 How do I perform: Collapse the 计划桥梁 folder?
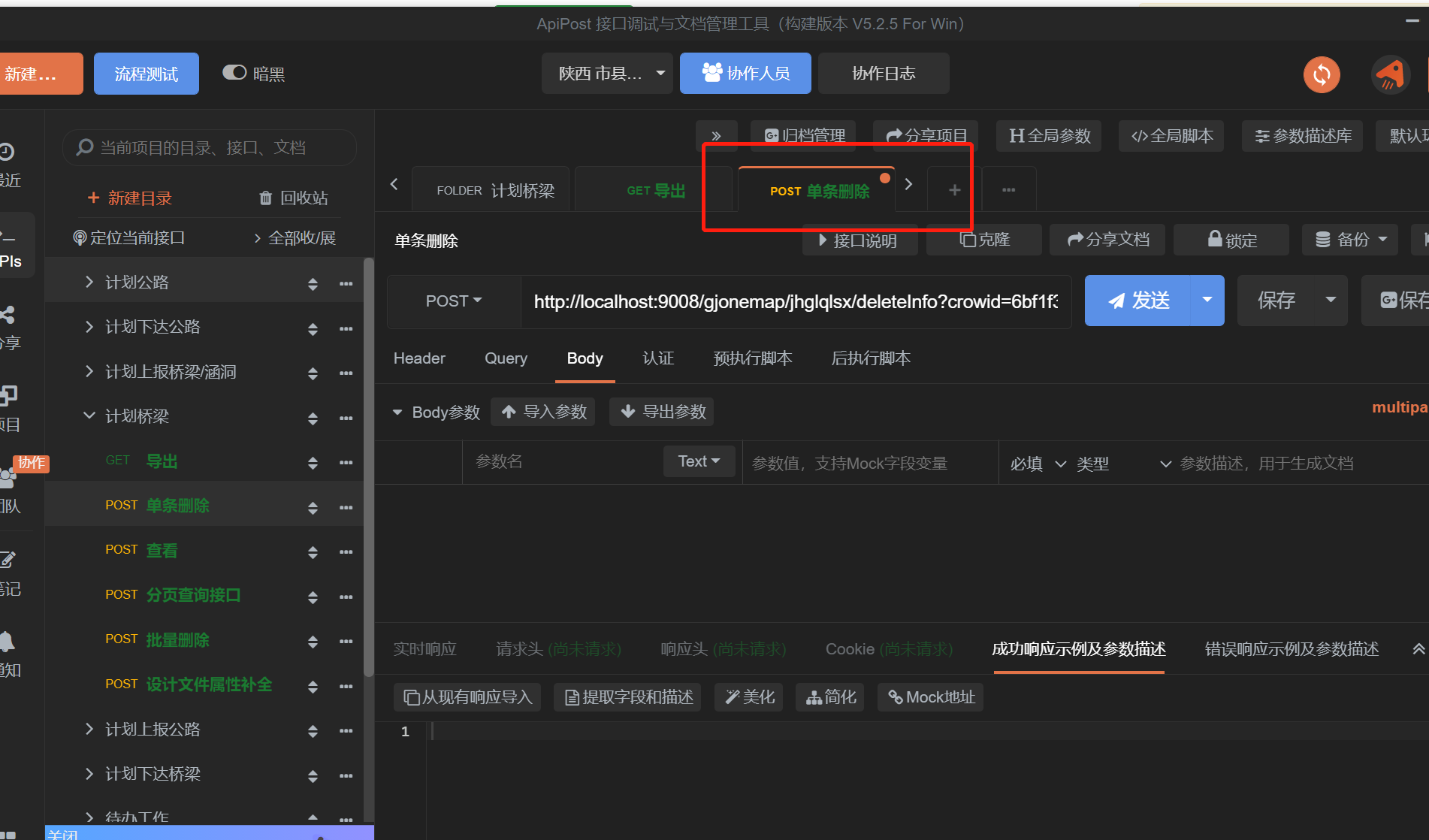click(89, 415)
